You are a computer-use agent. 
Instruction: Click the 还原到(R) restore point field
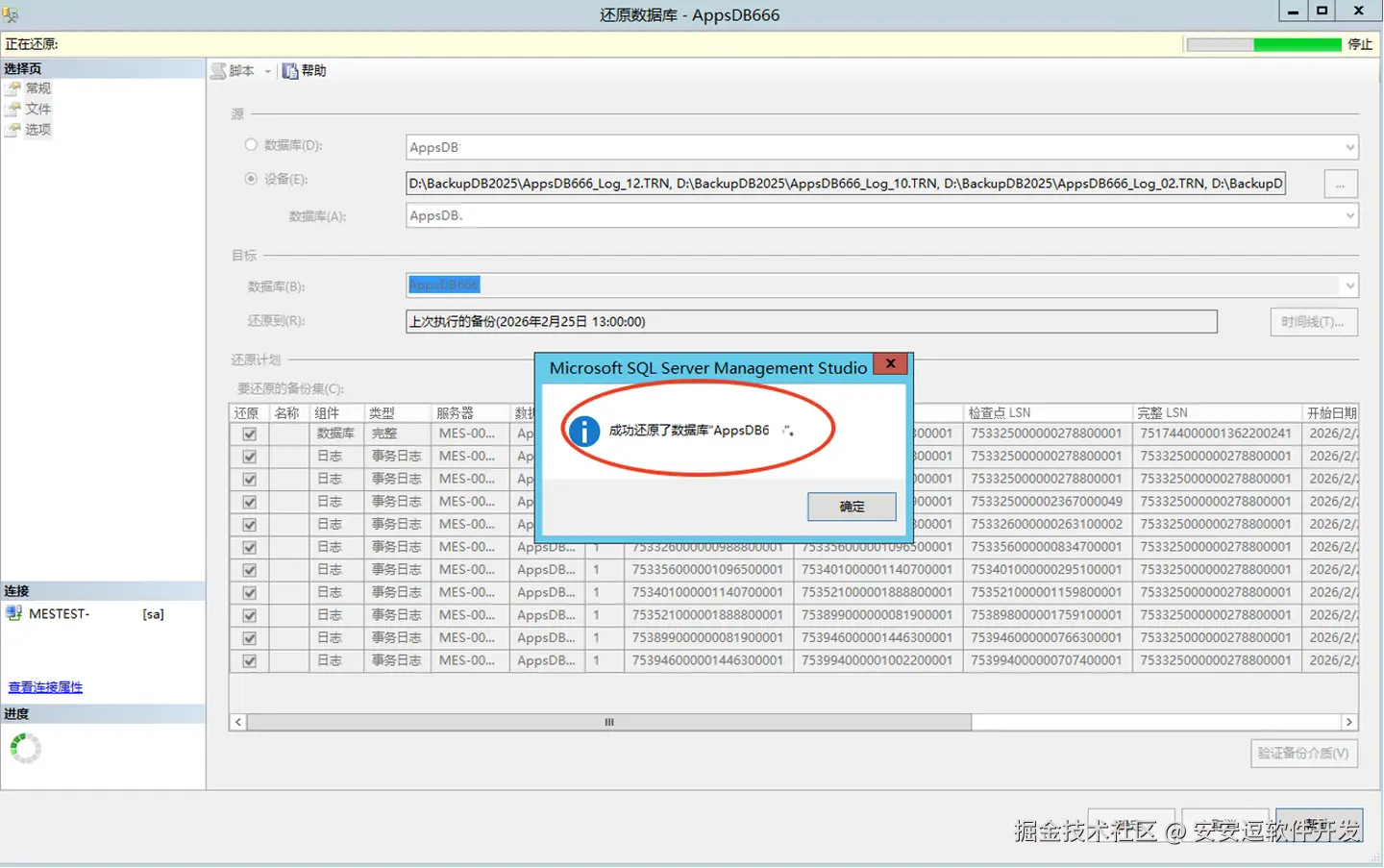(811, 322)
